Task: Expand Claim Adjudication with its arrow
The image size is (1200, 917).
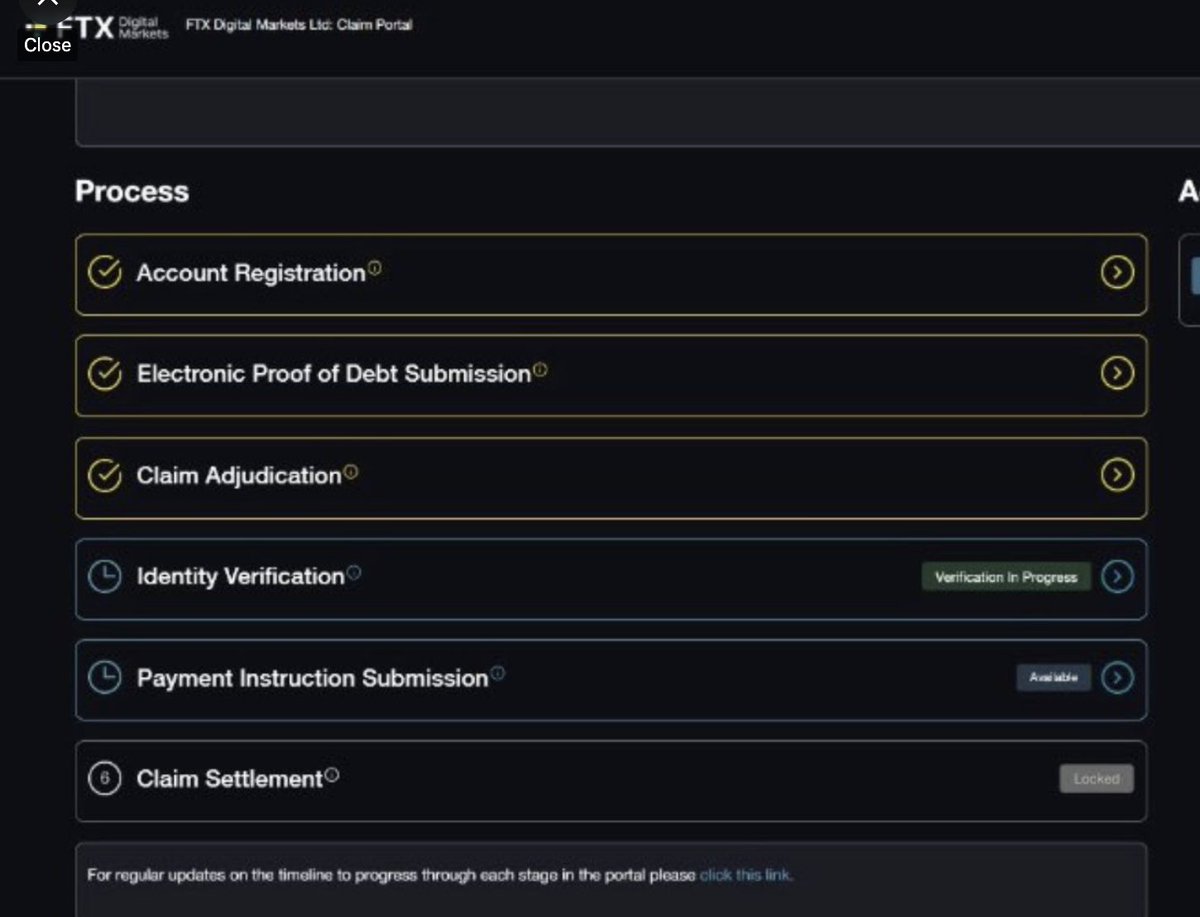Action: pyautogui.click(x=1117, y=475)
